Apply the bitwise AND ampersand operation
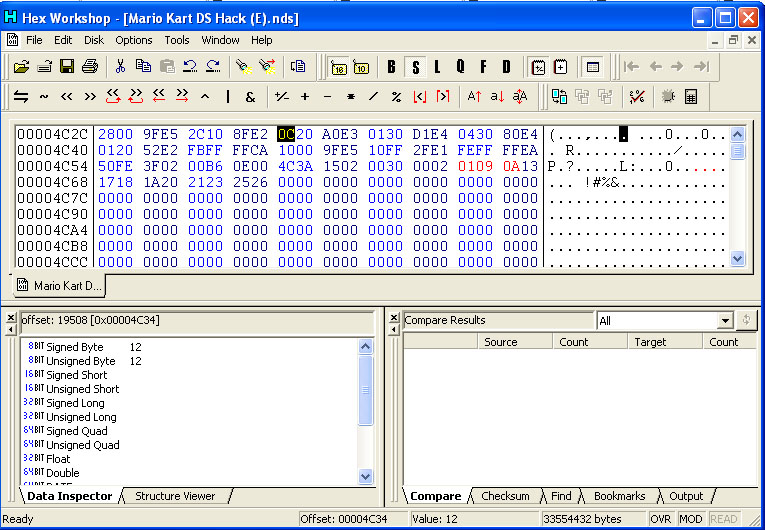The height and width of the screenshot is (530, 765). tap(250, 97)
